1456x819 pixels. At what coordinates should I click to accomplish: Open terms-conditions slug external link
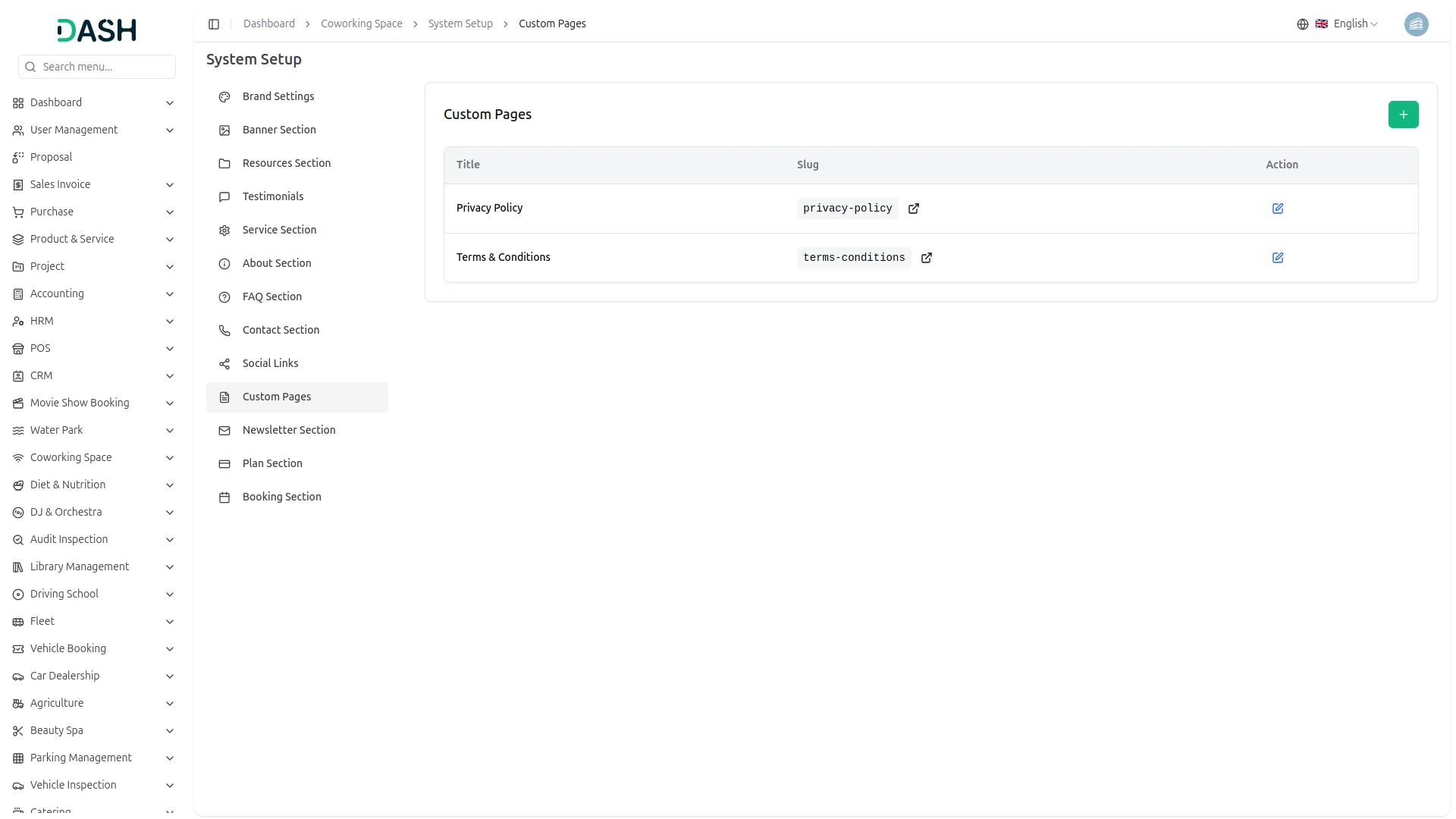point(926,258)
